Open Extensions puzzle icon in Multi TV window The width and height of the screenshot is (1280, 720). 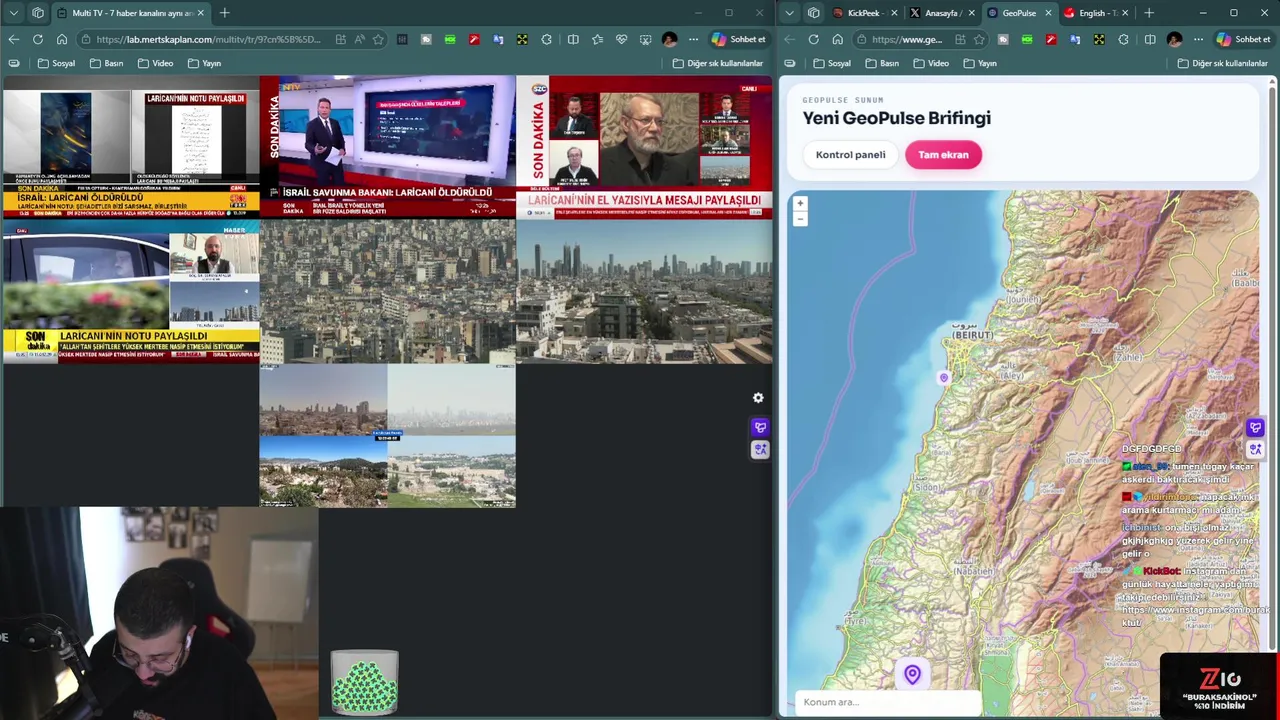(546, 39)
